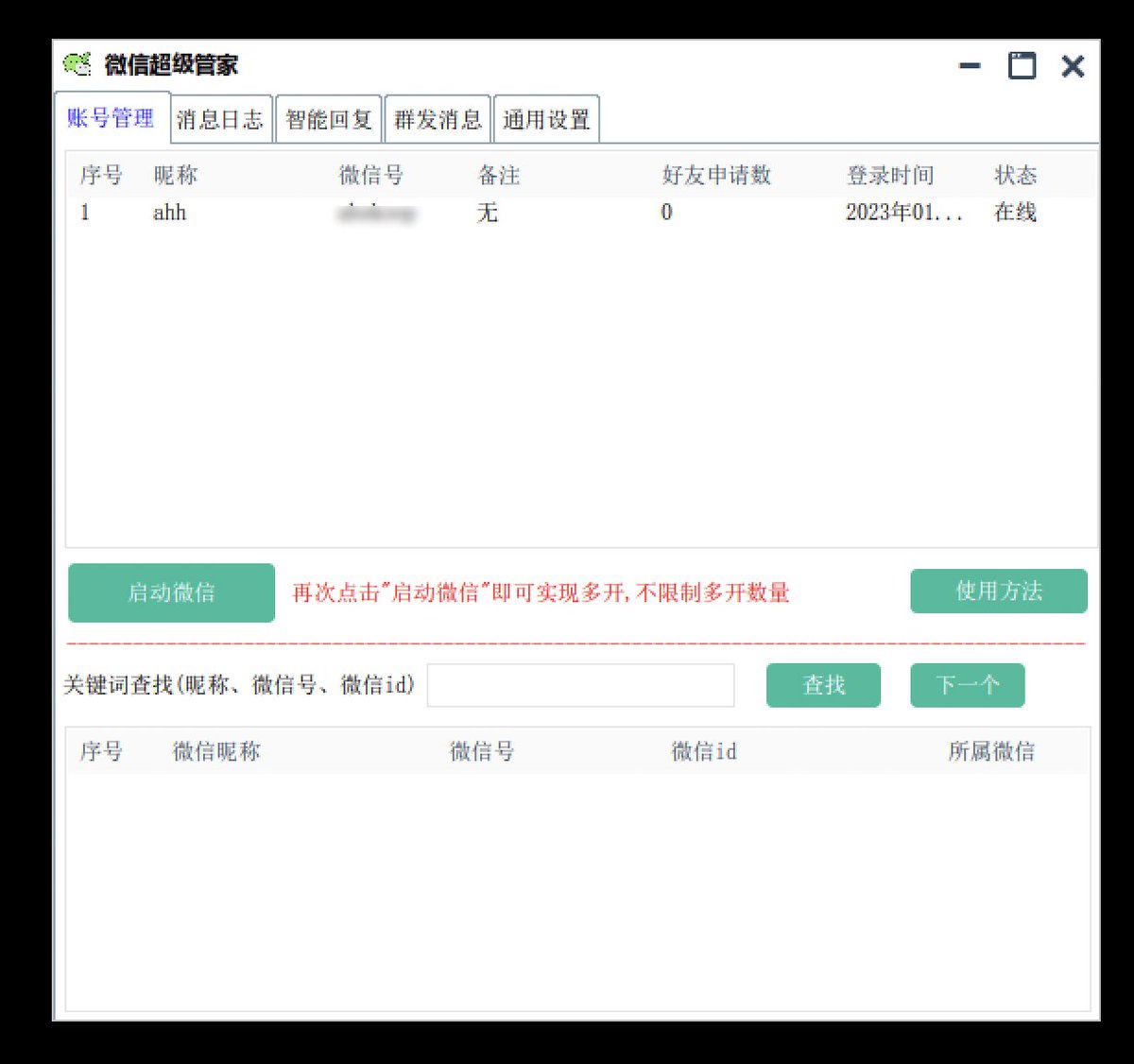Click the 关键词查找 label text

(239, 684)
